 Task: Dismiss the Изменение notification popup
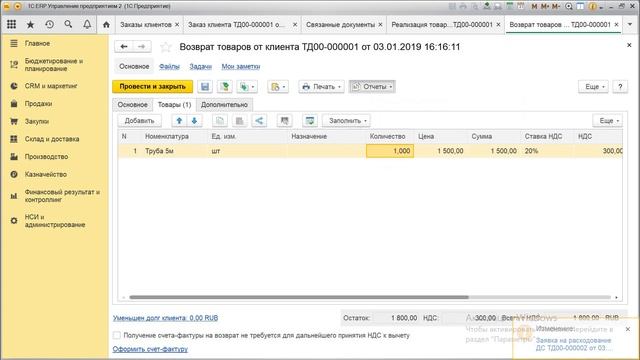[x=628, y=329]
